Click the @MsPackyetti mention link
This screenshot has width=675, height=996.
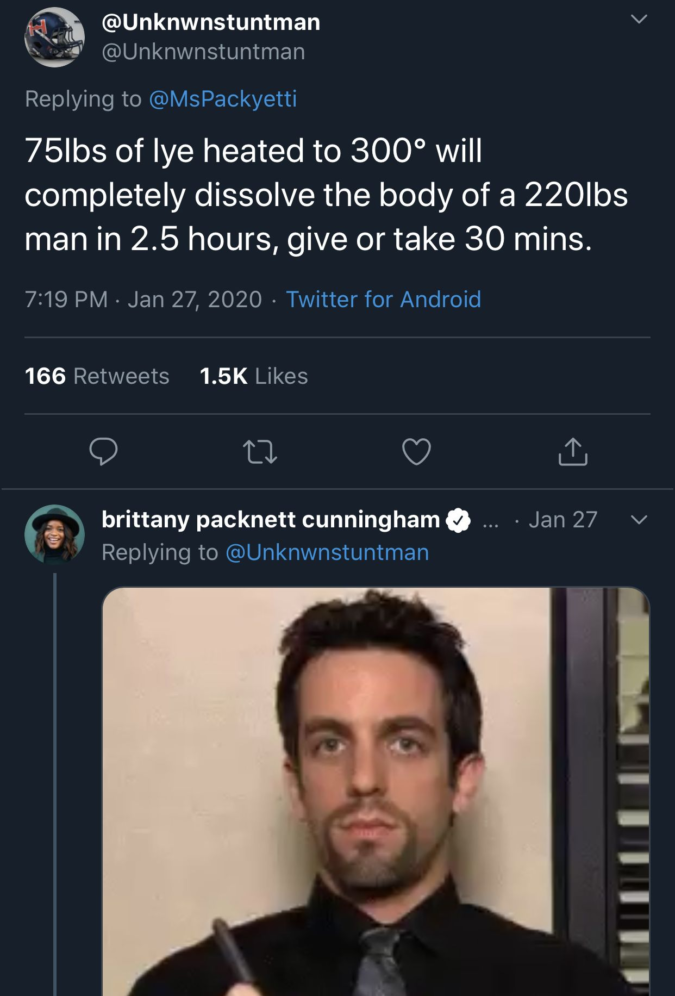(221, 98)
